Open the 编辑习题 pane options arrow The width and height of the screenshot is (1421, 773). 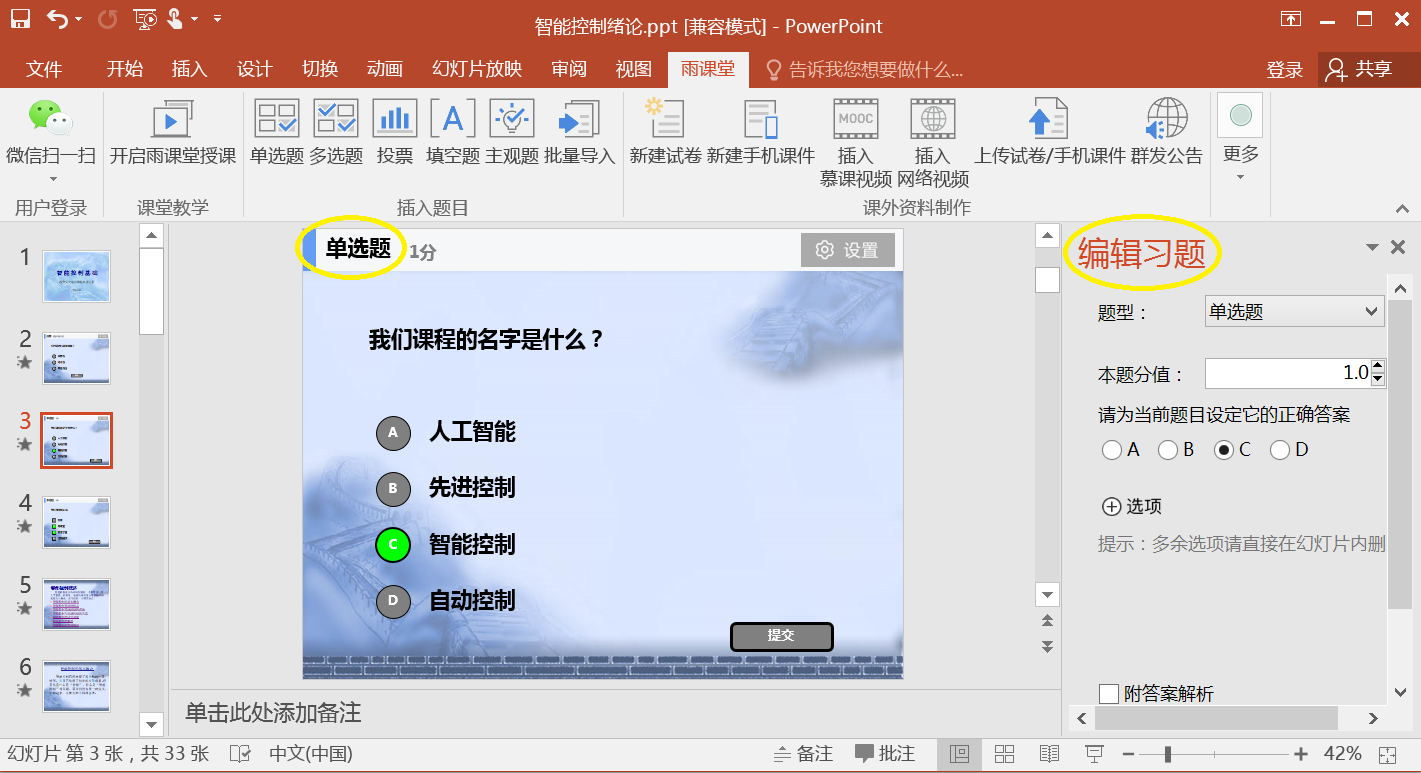click(x=1372, y=247)
